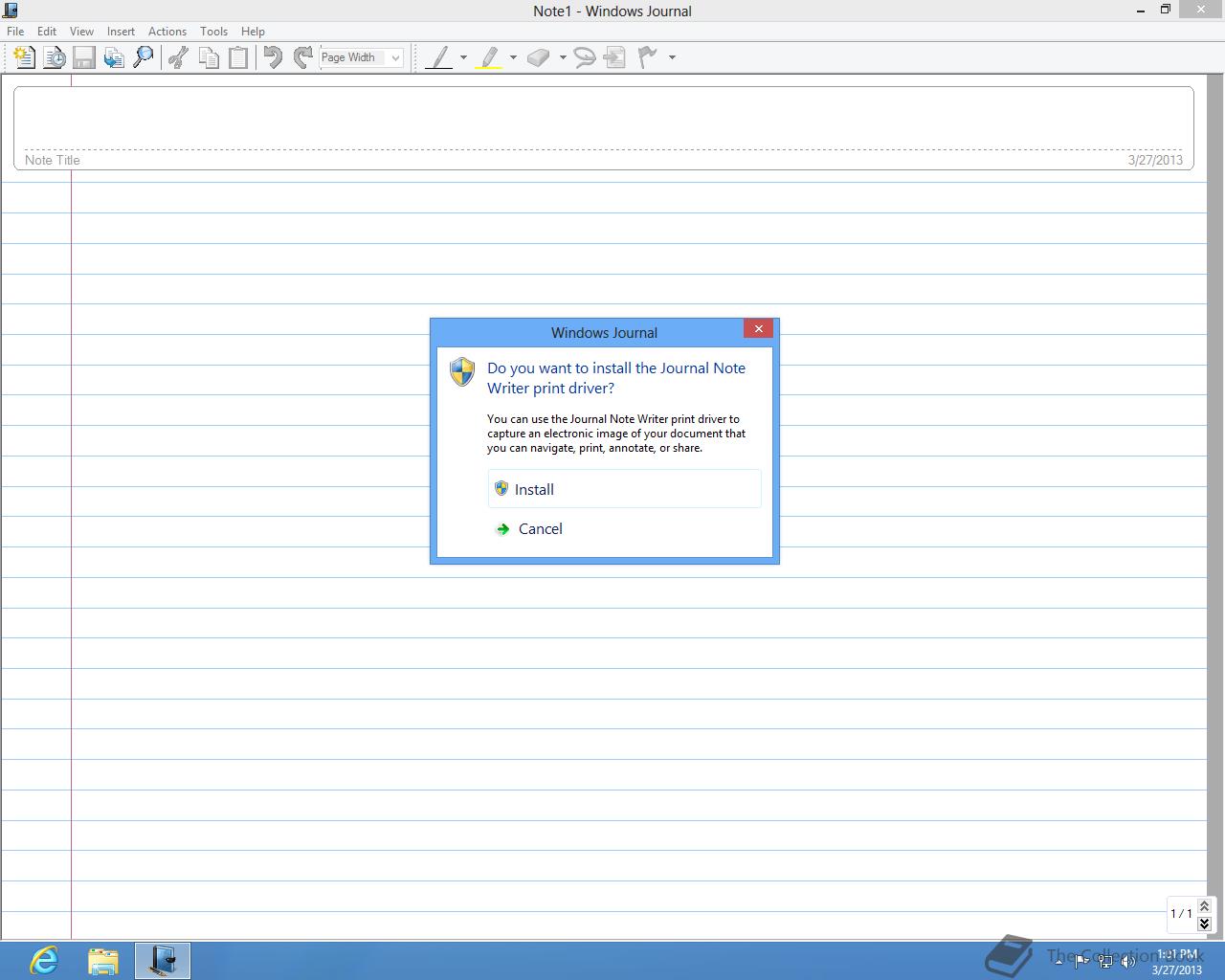Open Find with the magnifying glass icon

tap(144, 57)
